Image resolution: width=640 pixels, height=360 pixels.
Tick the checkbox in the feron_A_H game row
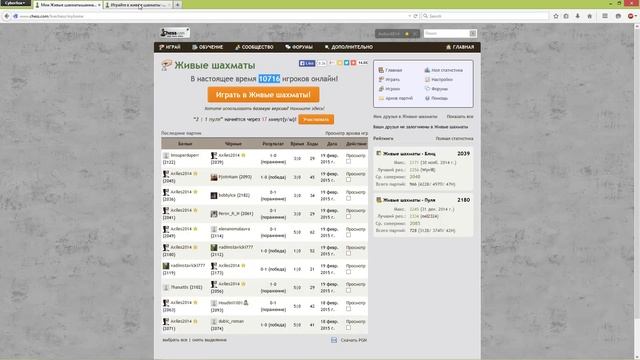348,217
